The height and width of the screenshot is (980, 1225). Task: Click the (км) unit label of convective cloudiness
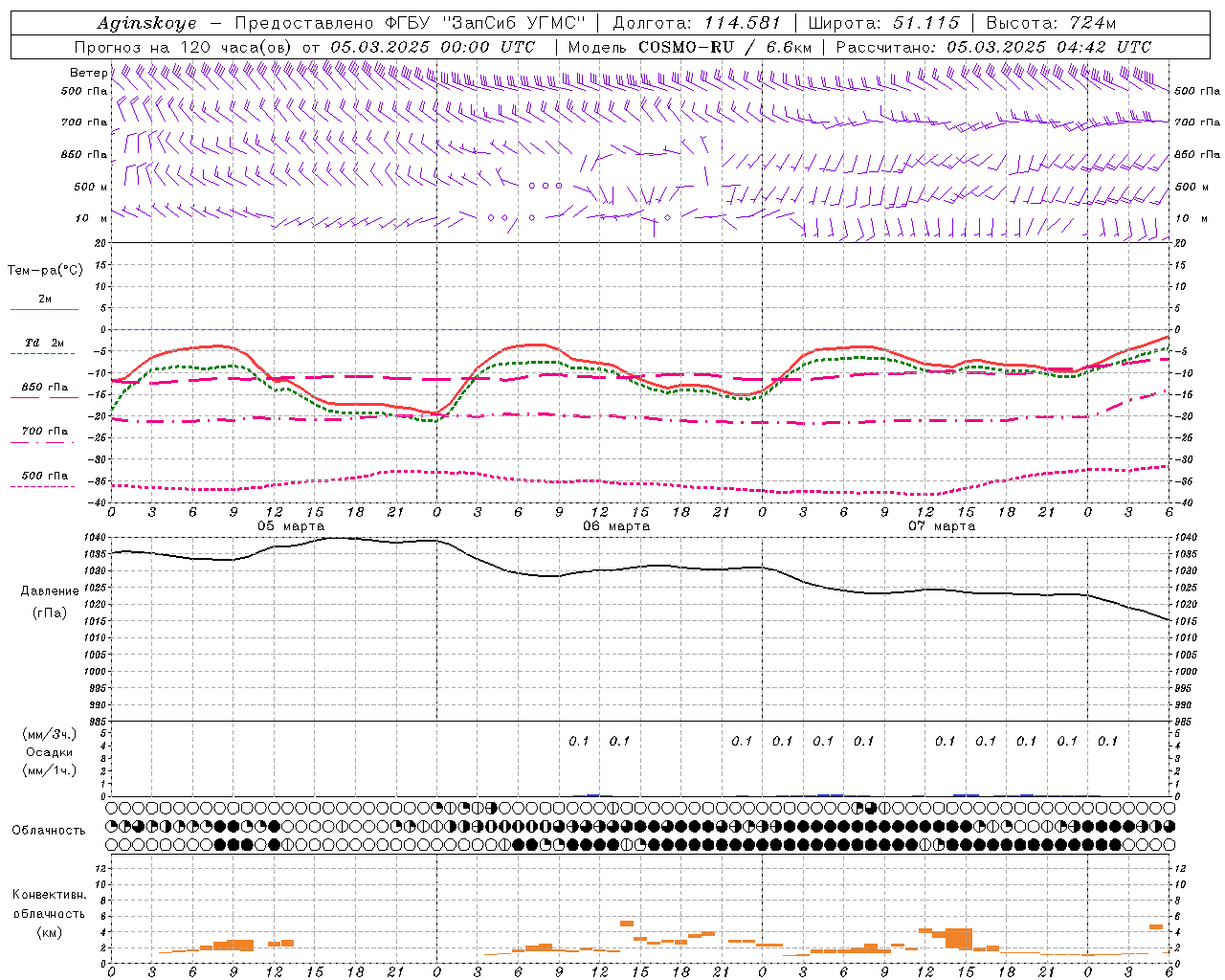(50, 932)
